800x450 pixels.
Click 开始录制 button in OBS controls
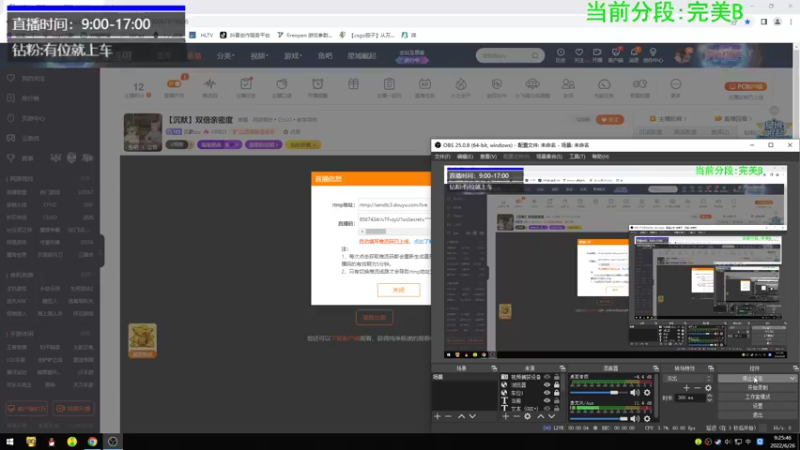pyautogui.click(x=757, y=387)
